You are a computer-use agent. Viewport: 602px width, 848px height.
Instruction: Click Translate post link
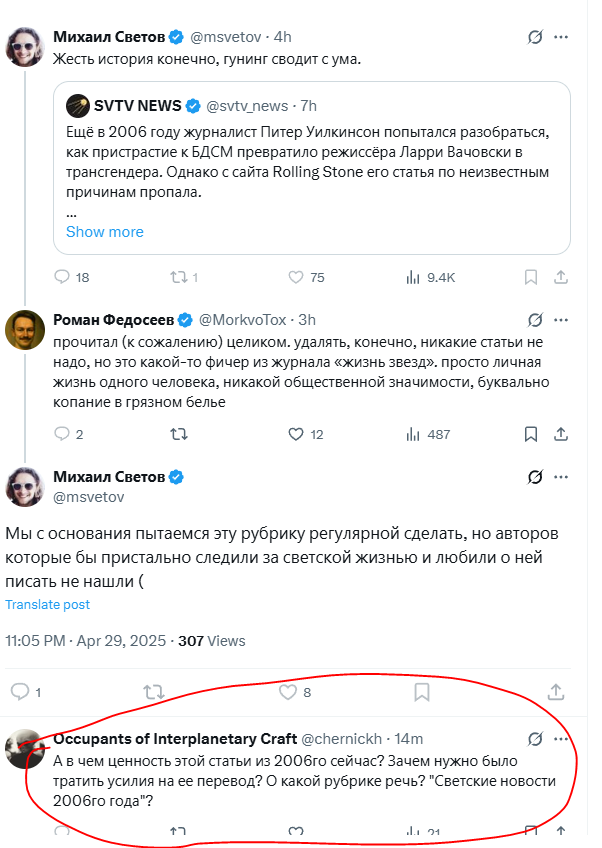(x=47, y=604)
